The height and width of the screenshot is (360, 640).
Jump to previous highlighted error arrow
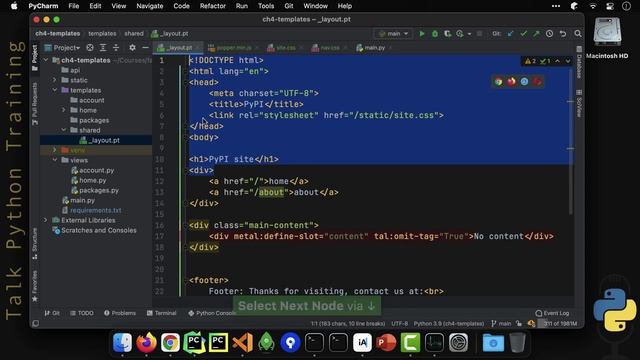(558, 61)
